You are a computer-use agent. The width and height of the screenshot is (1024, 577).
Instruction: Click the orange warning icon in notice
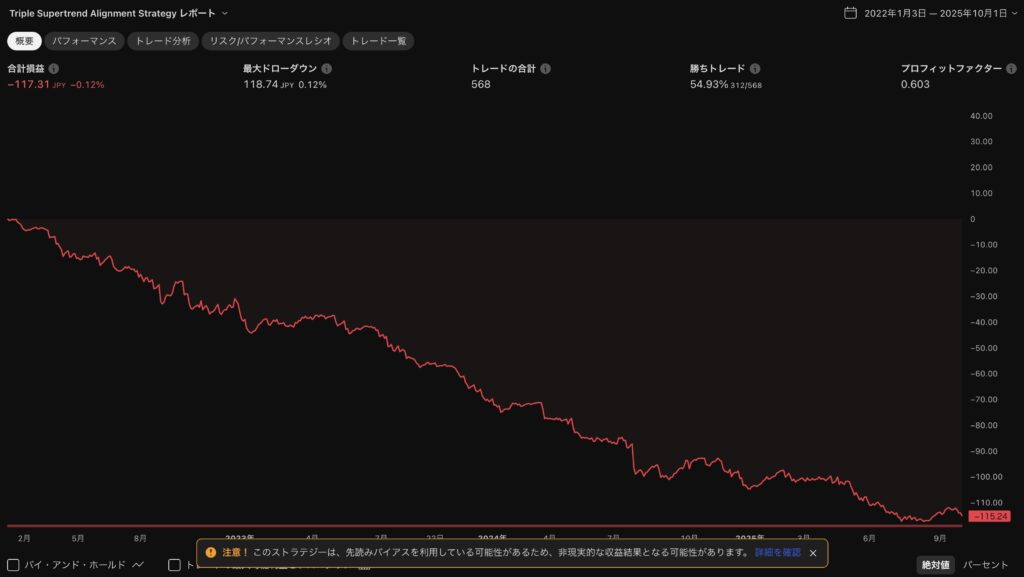(211, 553)
